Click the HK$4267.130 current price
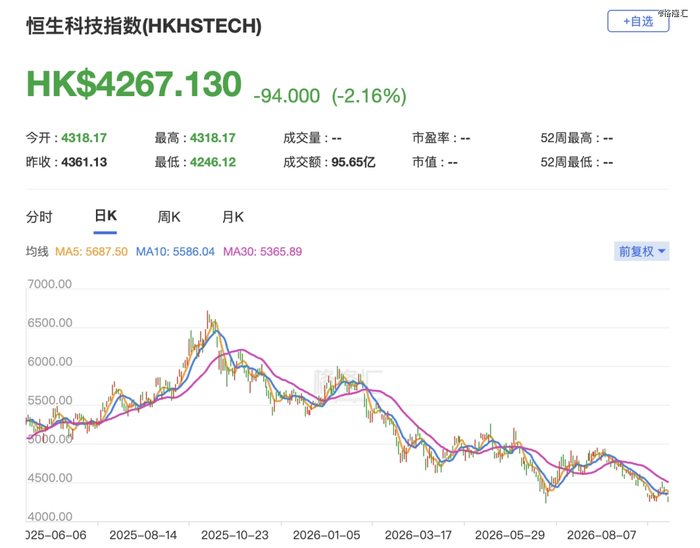The image size is (700, 548). click(134, 84)
